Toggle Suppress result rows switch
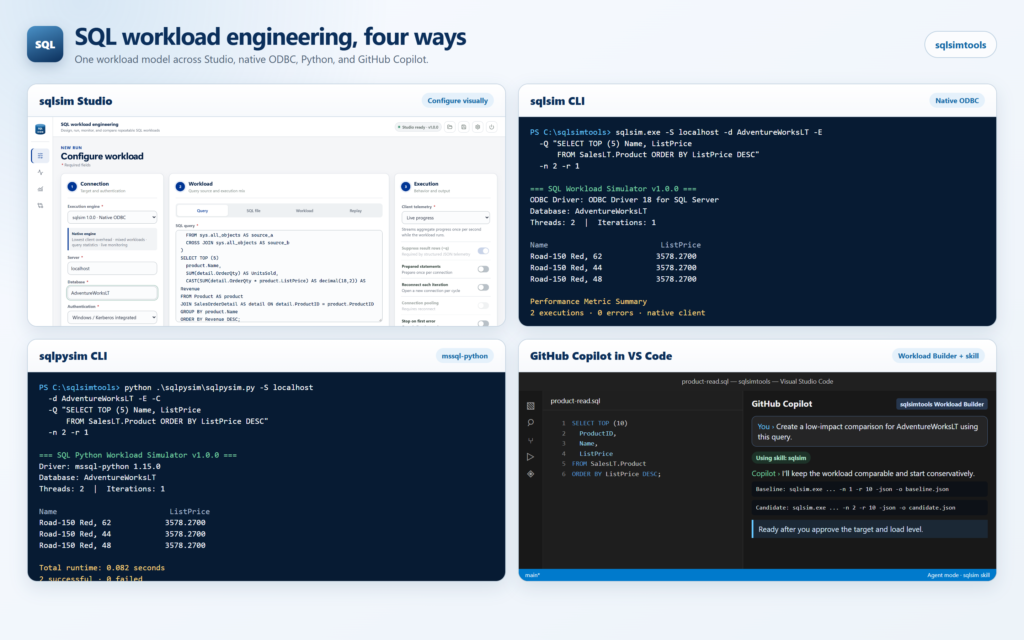The height and width of the screenshot is (640, 1024). pyautogui.click(x=483, y=251)
